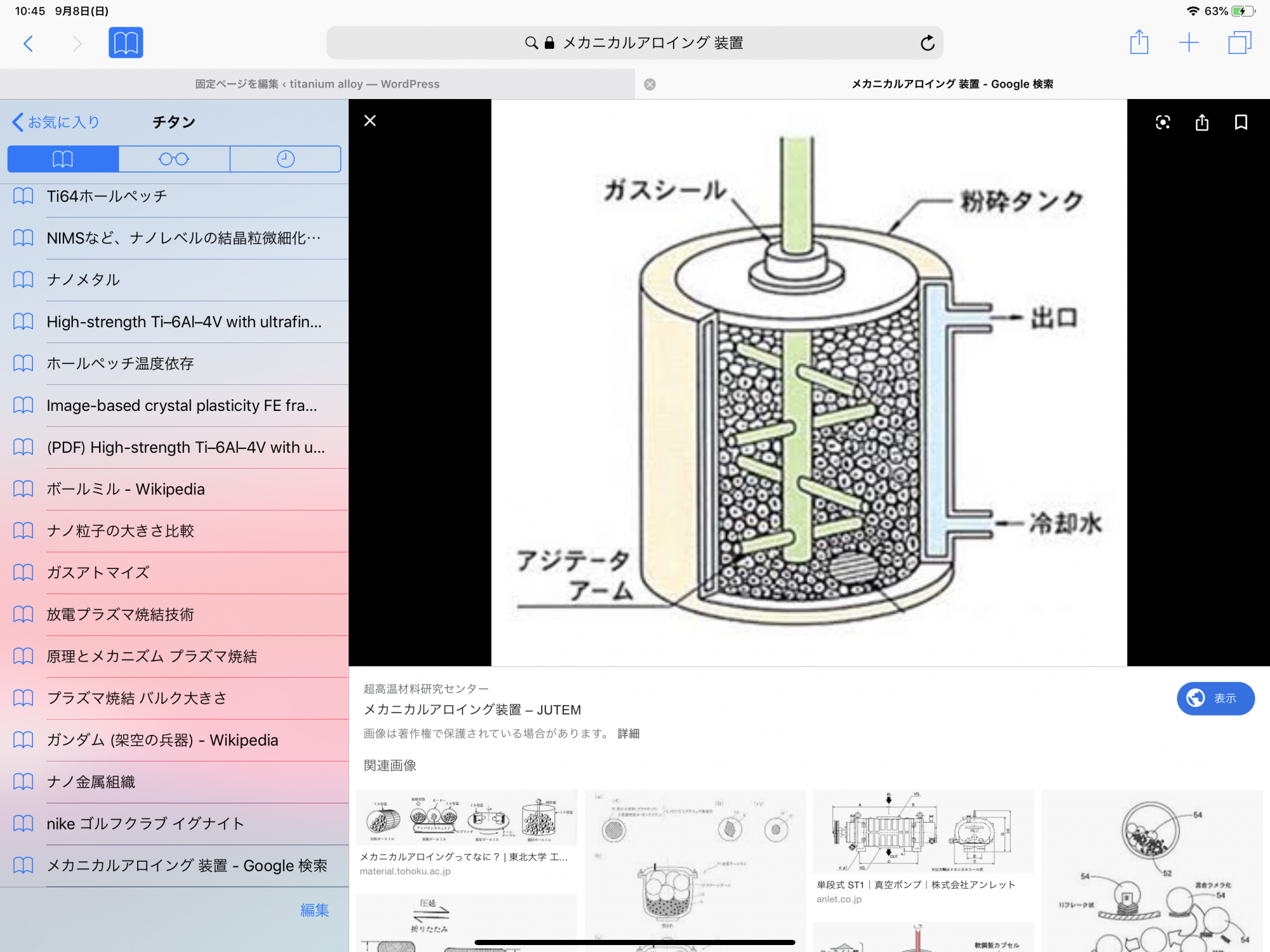The image size is (1270, 952).
Task: Select the Google 検索 tab
Action: [952, 84]
